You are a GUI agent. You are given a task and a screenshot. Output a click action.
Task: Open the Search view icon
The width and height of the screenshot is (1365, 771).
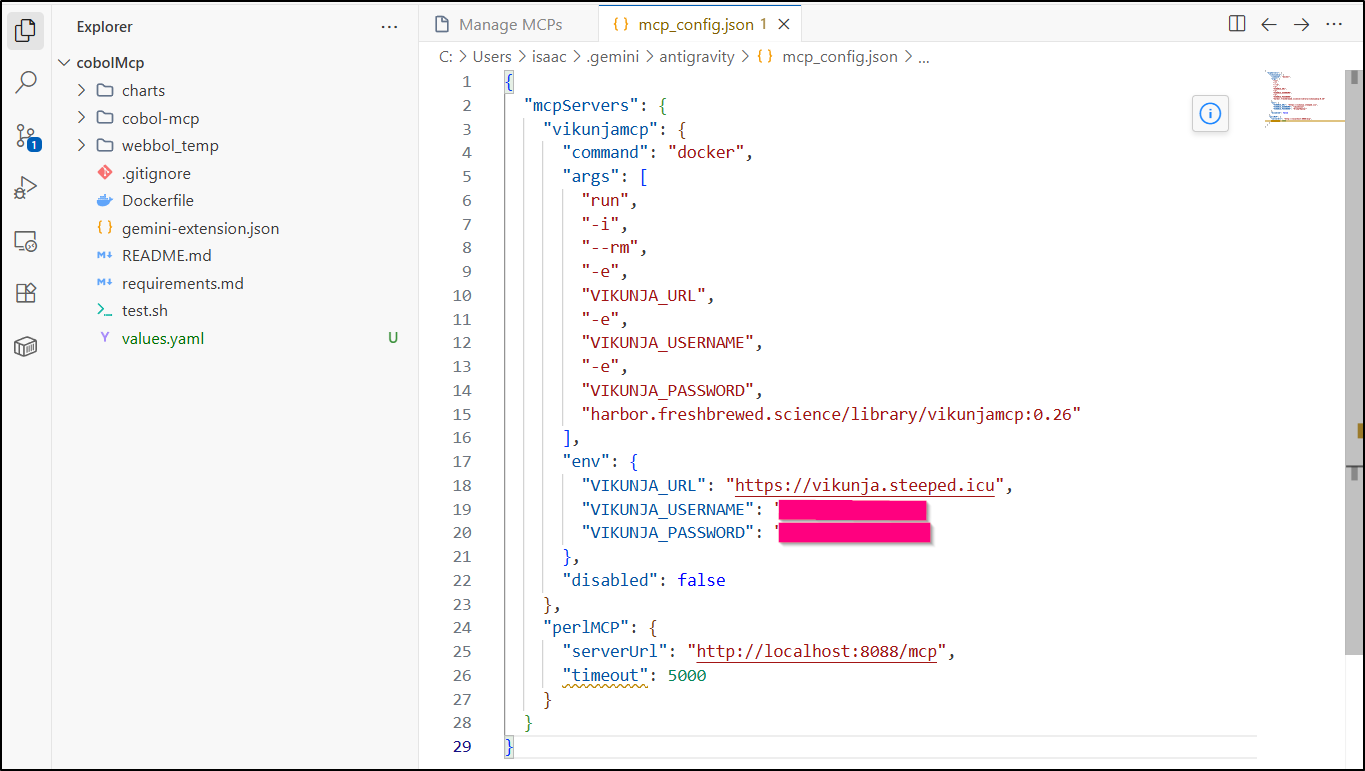pyautogui.click(x=26, y=82)
